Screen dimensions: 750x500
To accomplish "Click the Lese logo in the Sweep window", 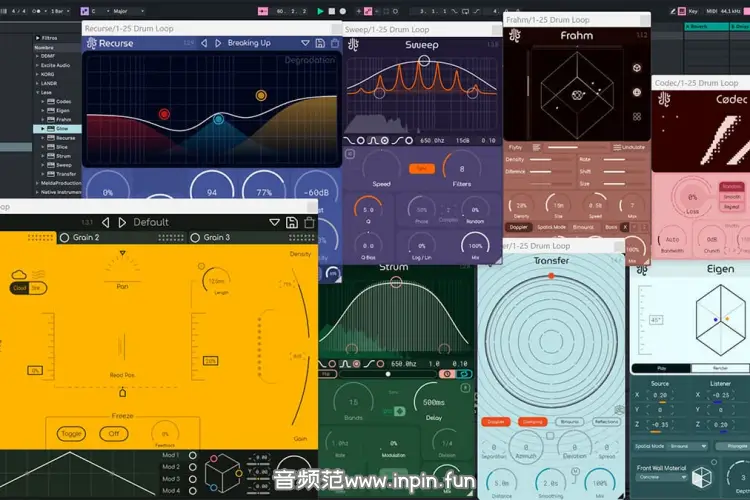I will (353, 45).
